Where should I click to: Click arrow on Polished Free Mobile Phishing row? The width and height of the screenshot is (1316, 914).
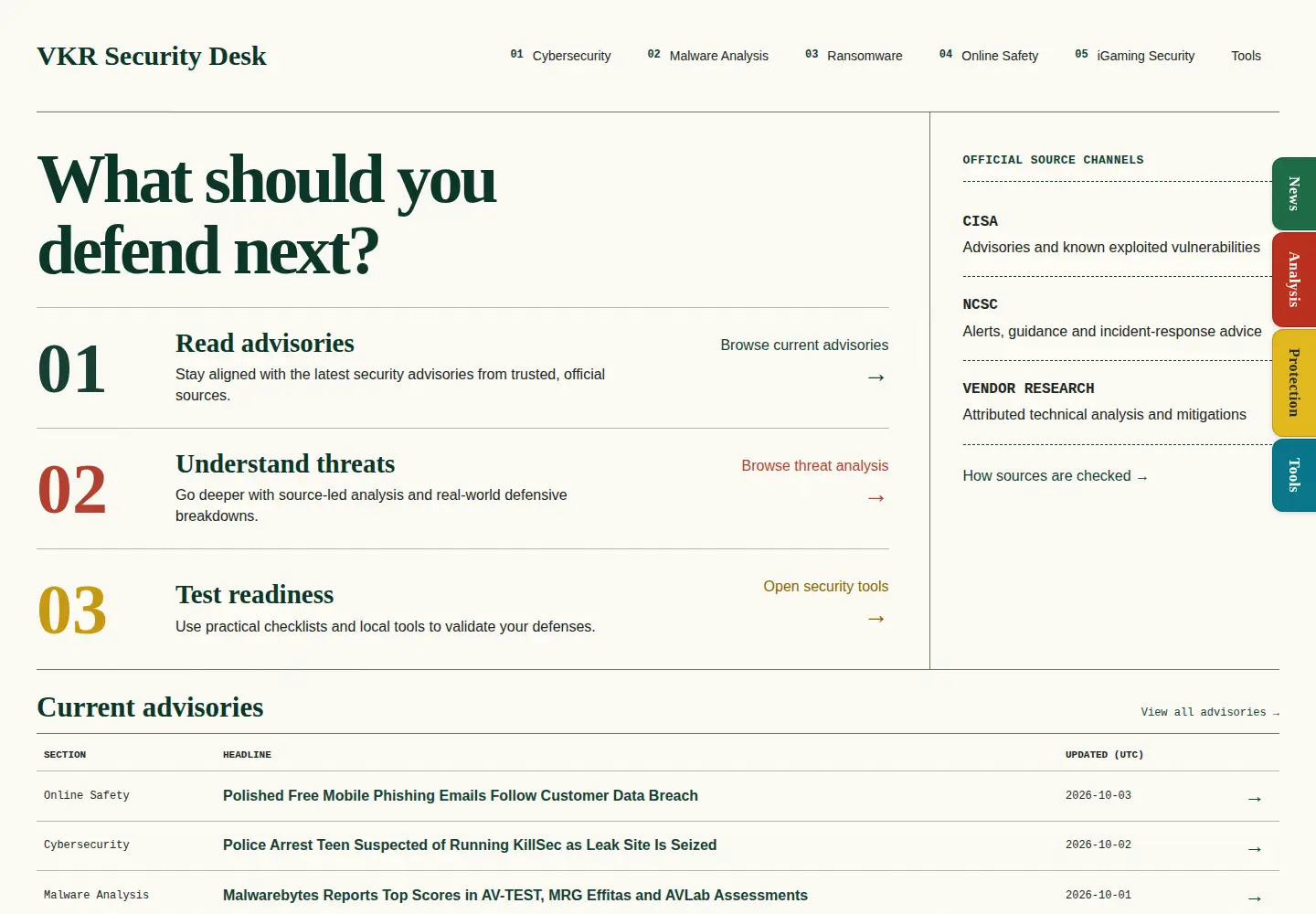[1255, 799]
